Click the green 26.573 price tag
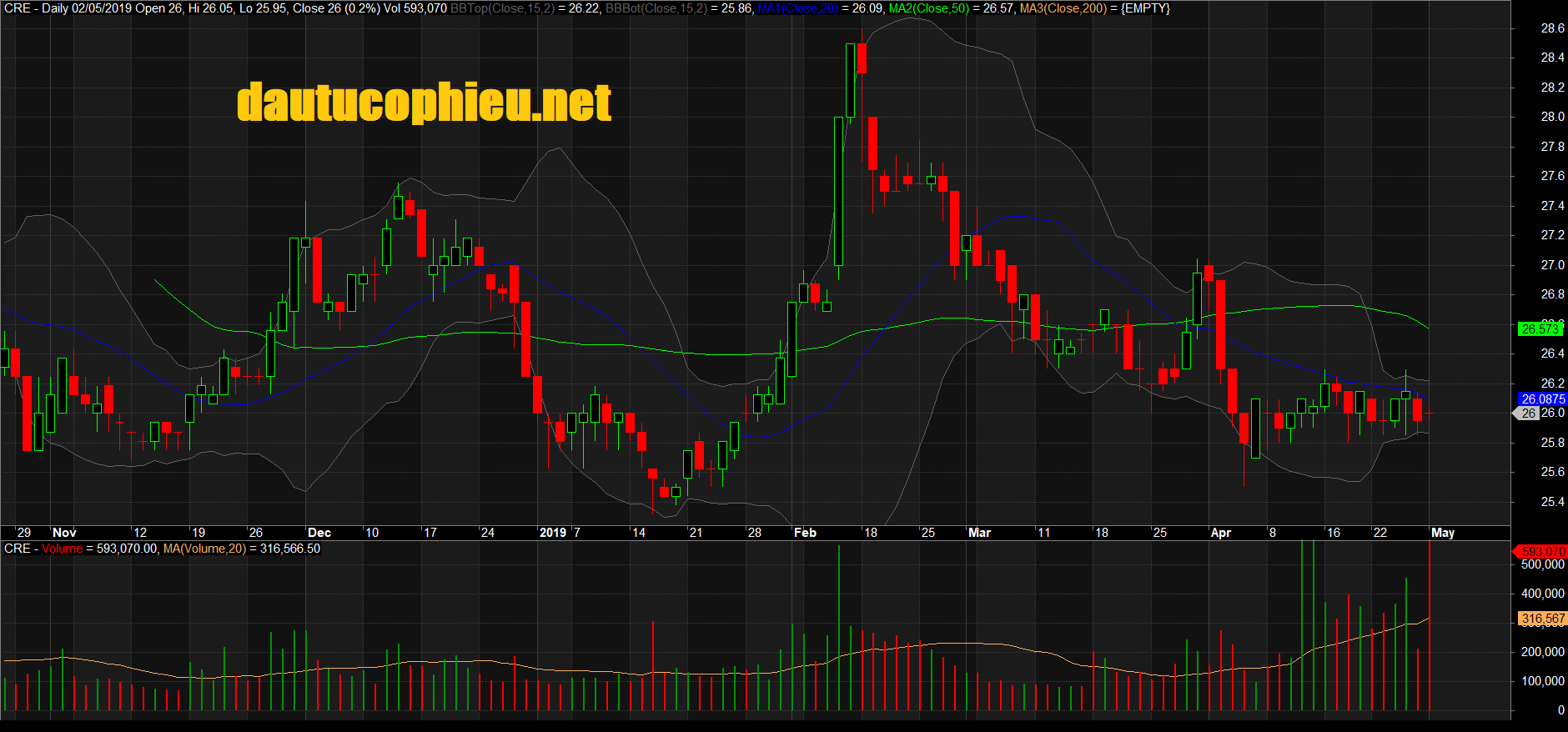The height and width of the screenshot is (732, 1568). [x=1539, y=329]
